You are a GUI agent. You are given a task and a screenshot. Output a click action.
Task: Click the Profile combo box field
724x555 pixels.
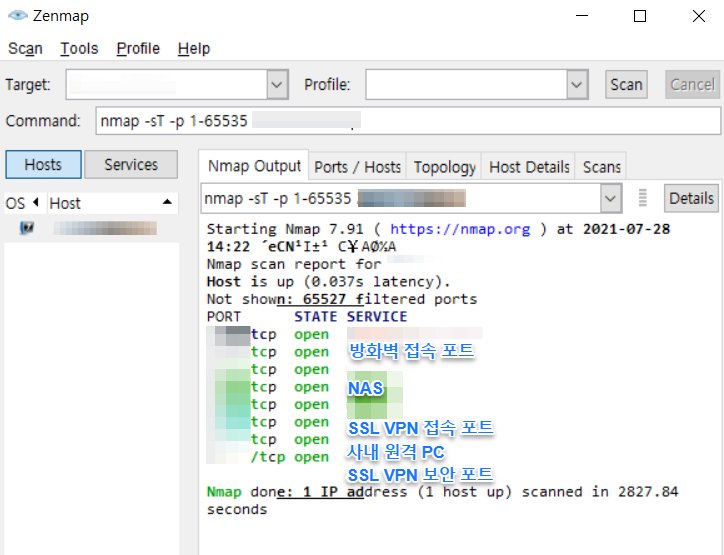tap(466, 84)
